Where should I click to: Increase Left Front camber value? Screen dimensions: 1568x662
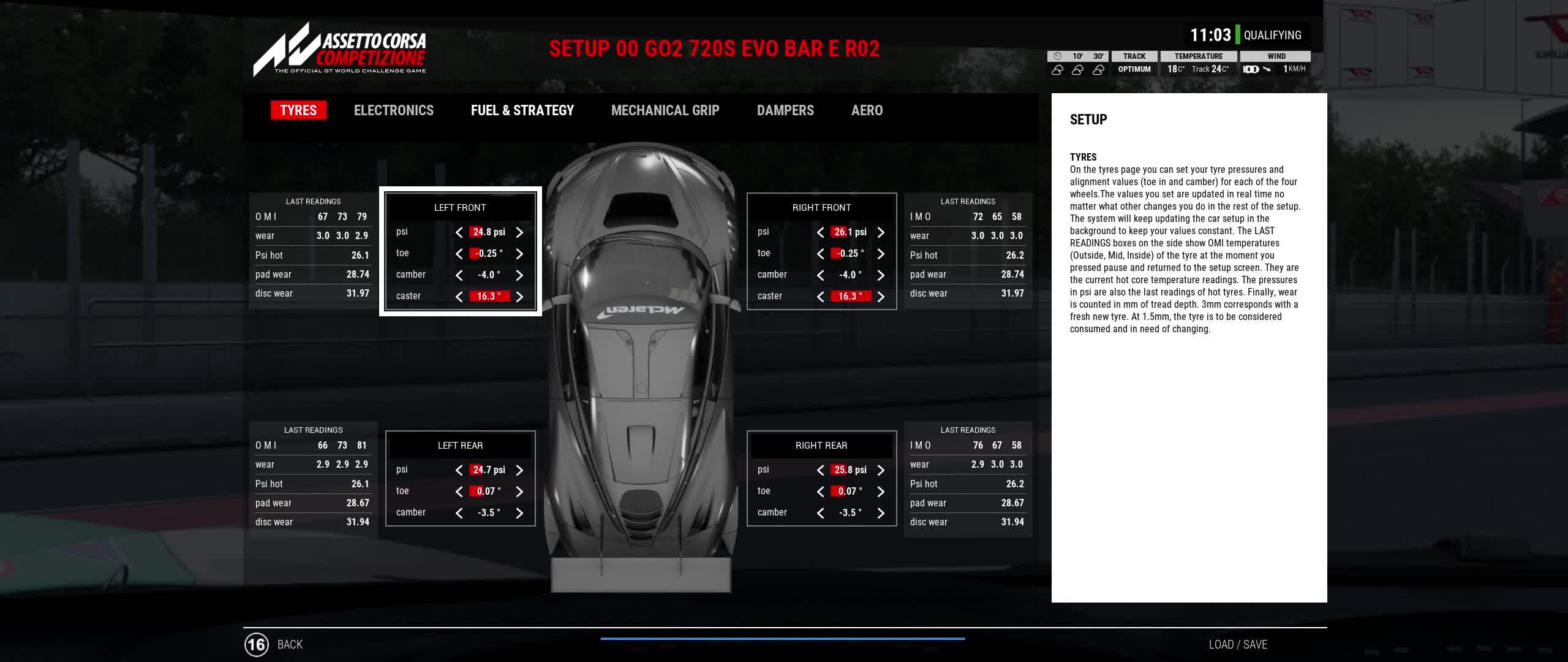pyautogui.click(x=519, y=275)
